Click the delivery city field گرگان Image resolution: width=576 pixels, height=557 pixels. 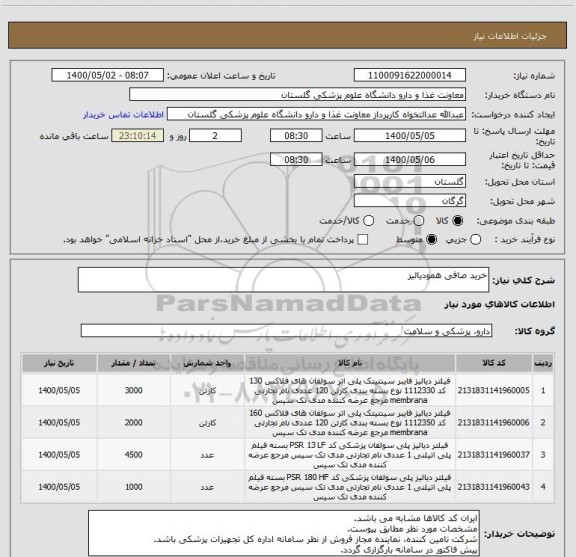click(x=410, y=201)
